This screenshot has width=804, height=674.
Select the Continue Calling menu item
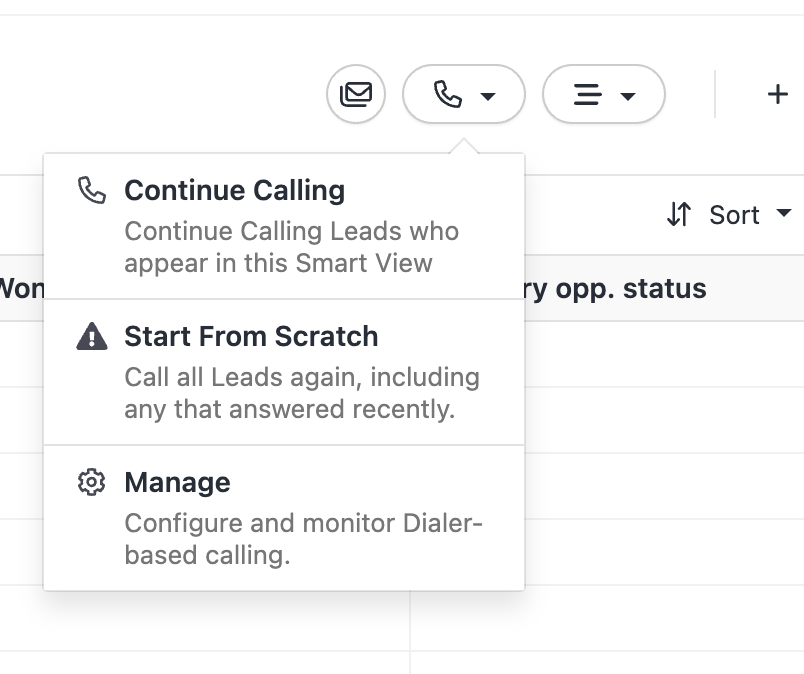(x=235, y=190)
